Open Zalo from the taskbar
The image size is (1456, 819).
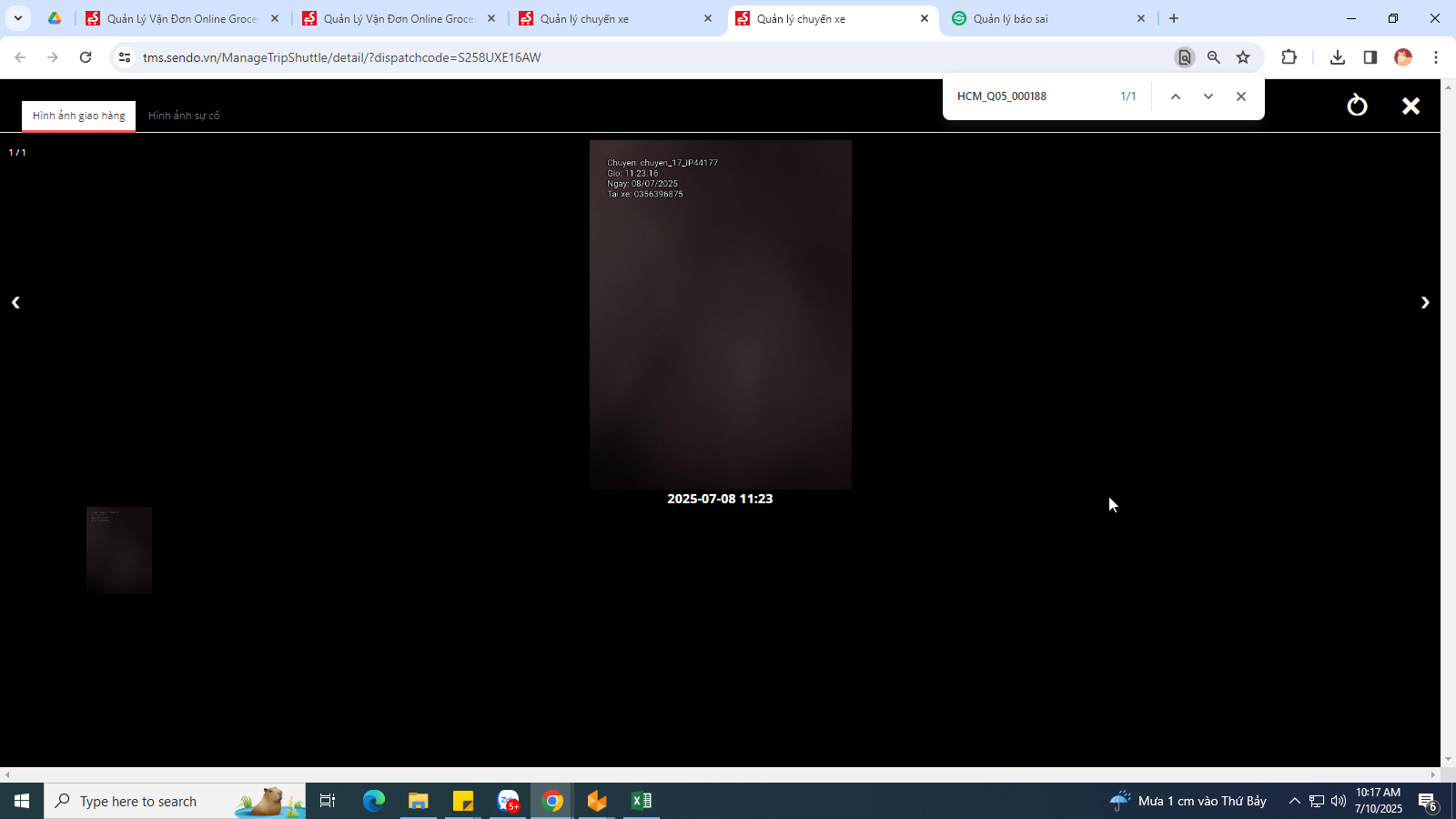[508, 801]
